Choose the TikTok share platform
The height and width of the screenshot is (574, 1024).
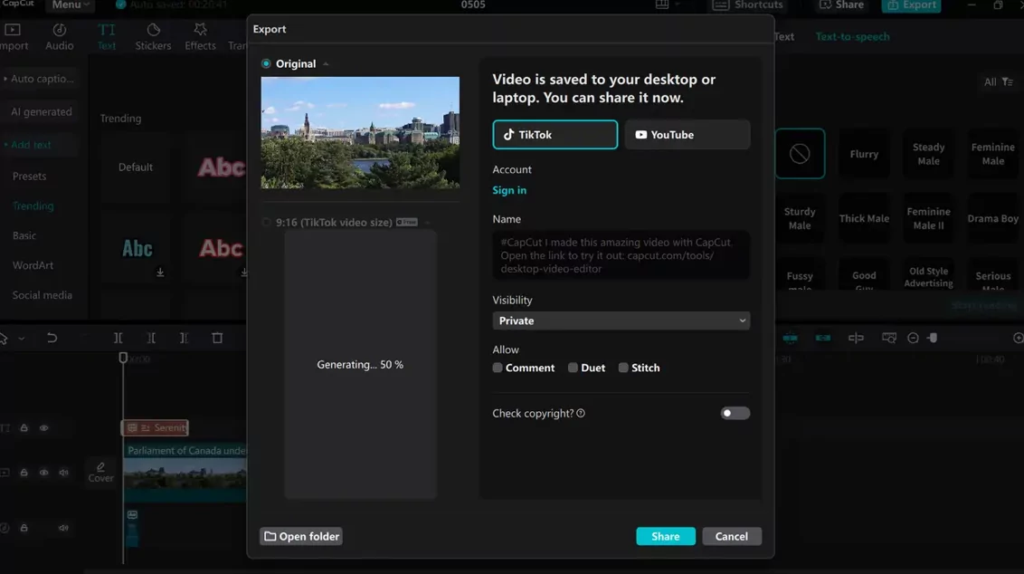point(554,135)
